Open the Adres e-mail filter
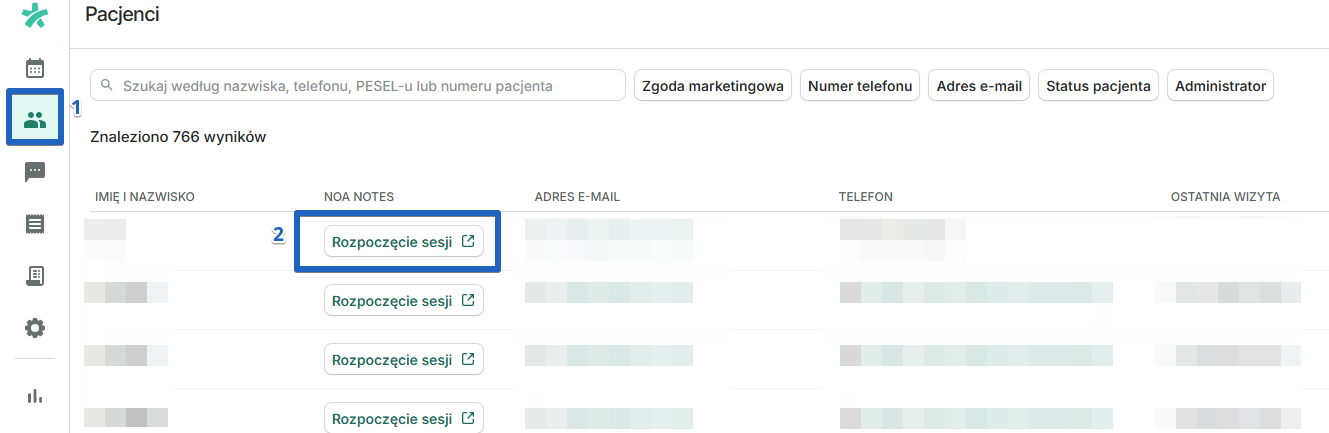Viewport: 1329px width, 433px height. pyautogui.click(x=979, y=86)
